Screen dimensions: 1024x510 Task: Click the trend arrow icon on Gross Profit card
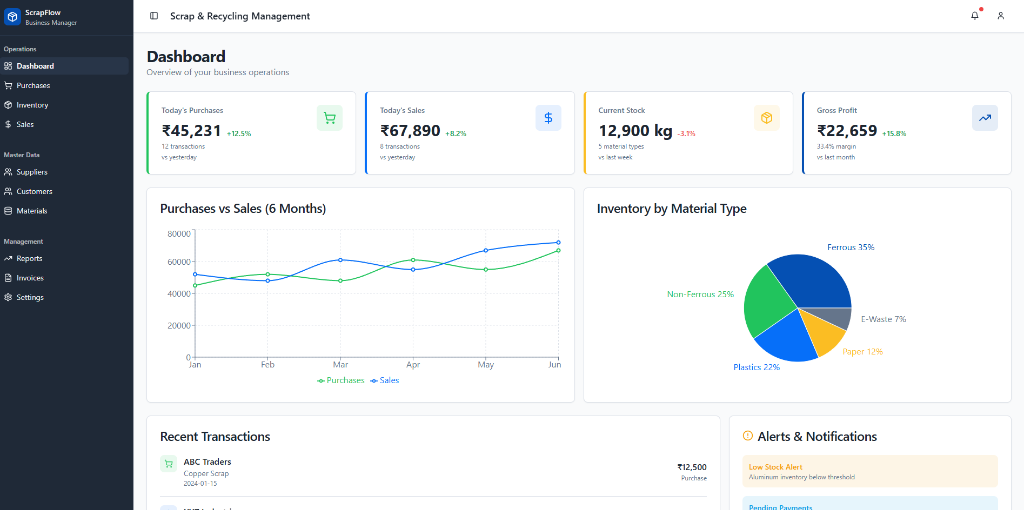pyautogui.click(x=985, y=118)
